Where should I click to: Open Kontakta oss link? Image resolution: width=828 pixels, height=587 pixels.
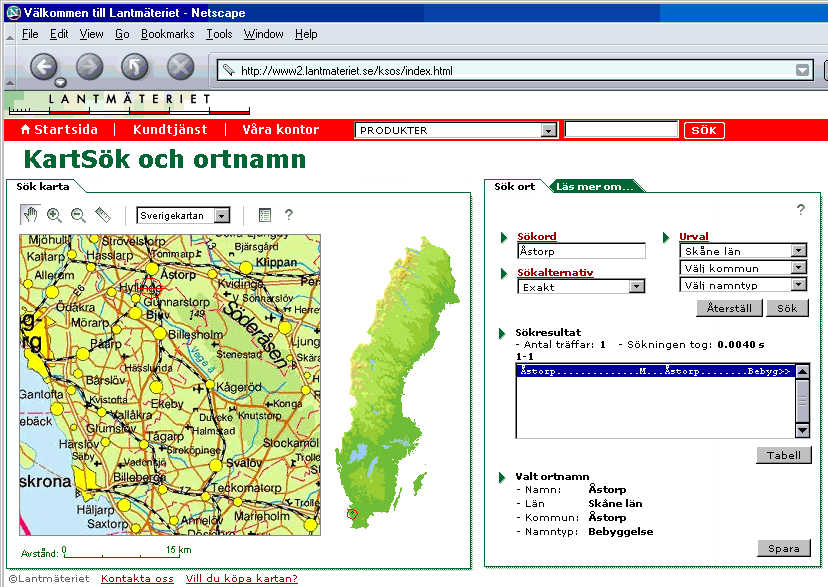[137, 579]
